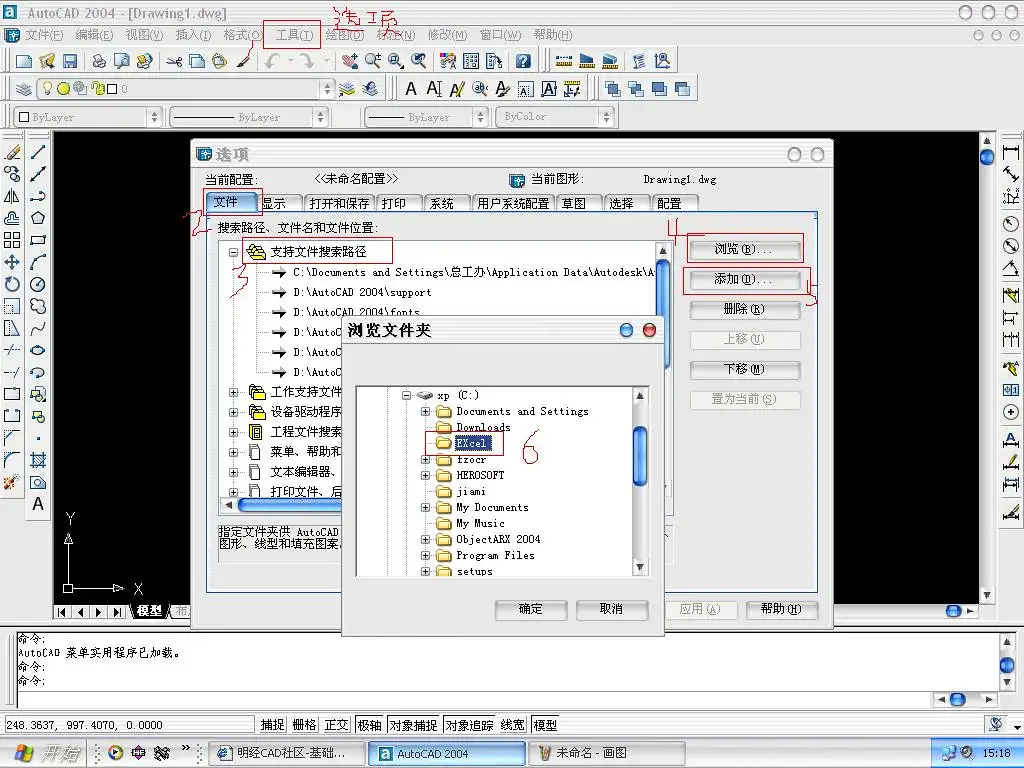
Task: Toggle 对象捕捉 object snap in status bar
Action: [413, 725]
